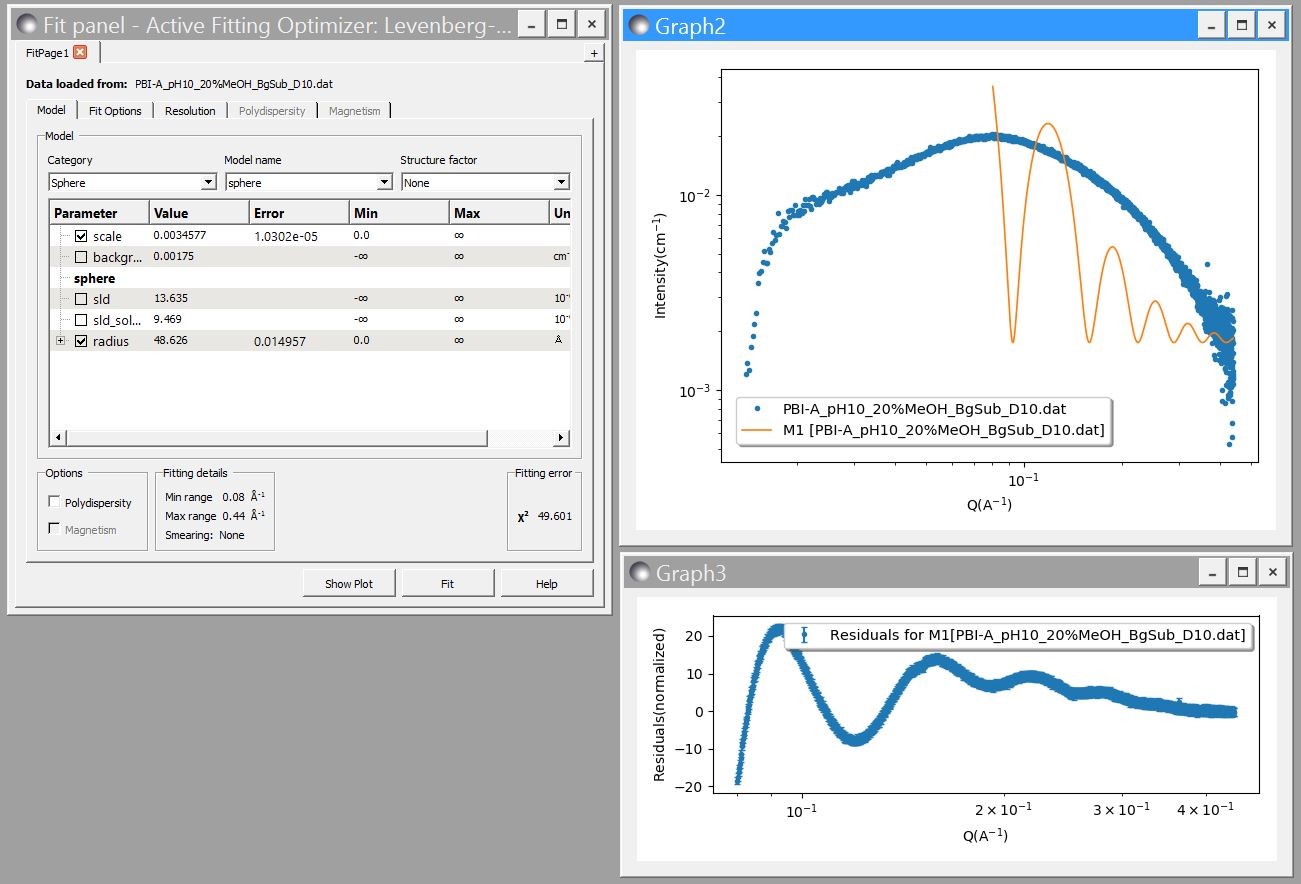Screen dimensions: 1301x884
Task: Click the parameter table scroll-left arrow
Action: [x=58, y=438]
